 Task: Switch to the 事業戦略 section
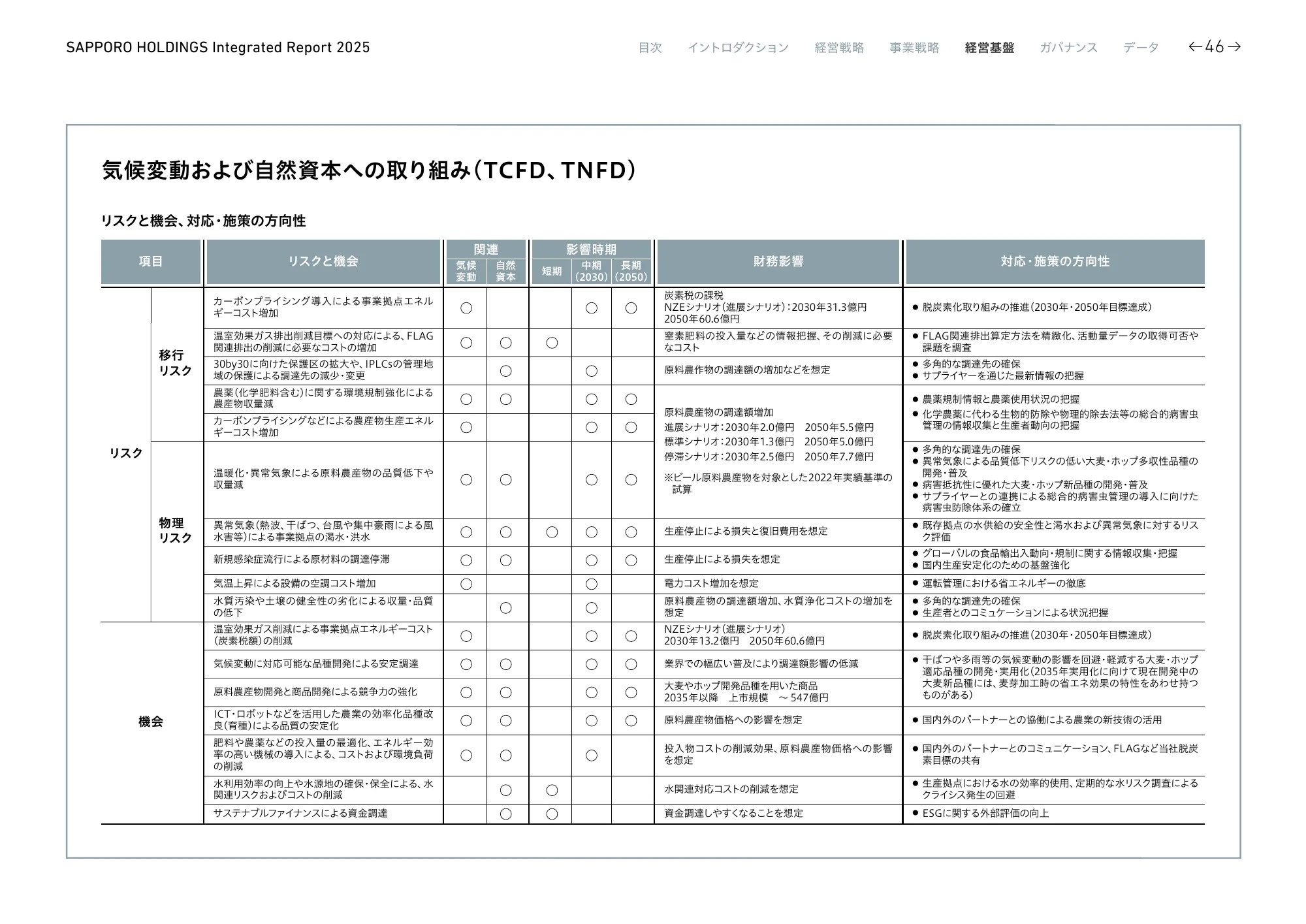click(914, 48)
